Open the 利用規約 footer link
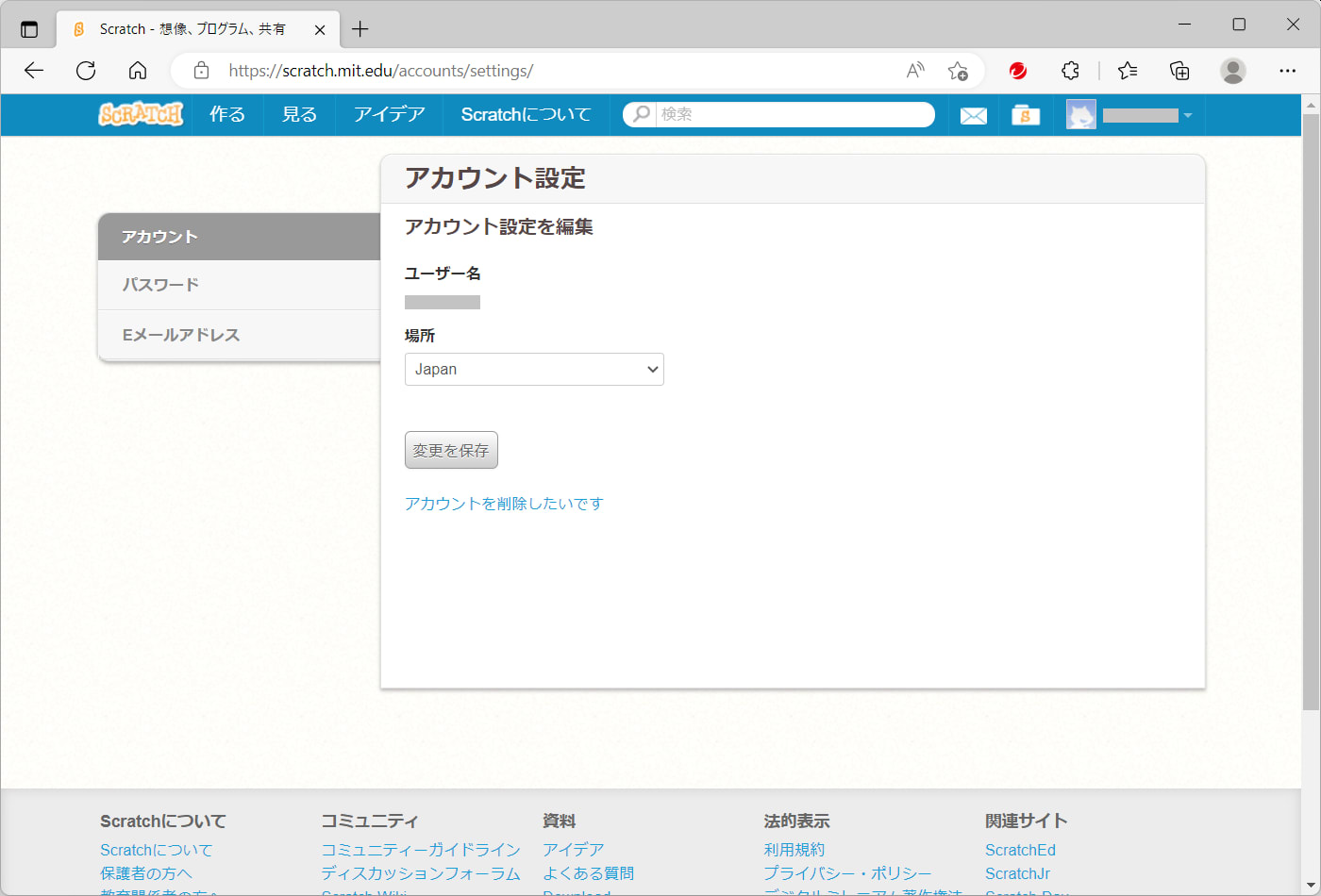Viewport: 1321px width, 896px height. 794,850
